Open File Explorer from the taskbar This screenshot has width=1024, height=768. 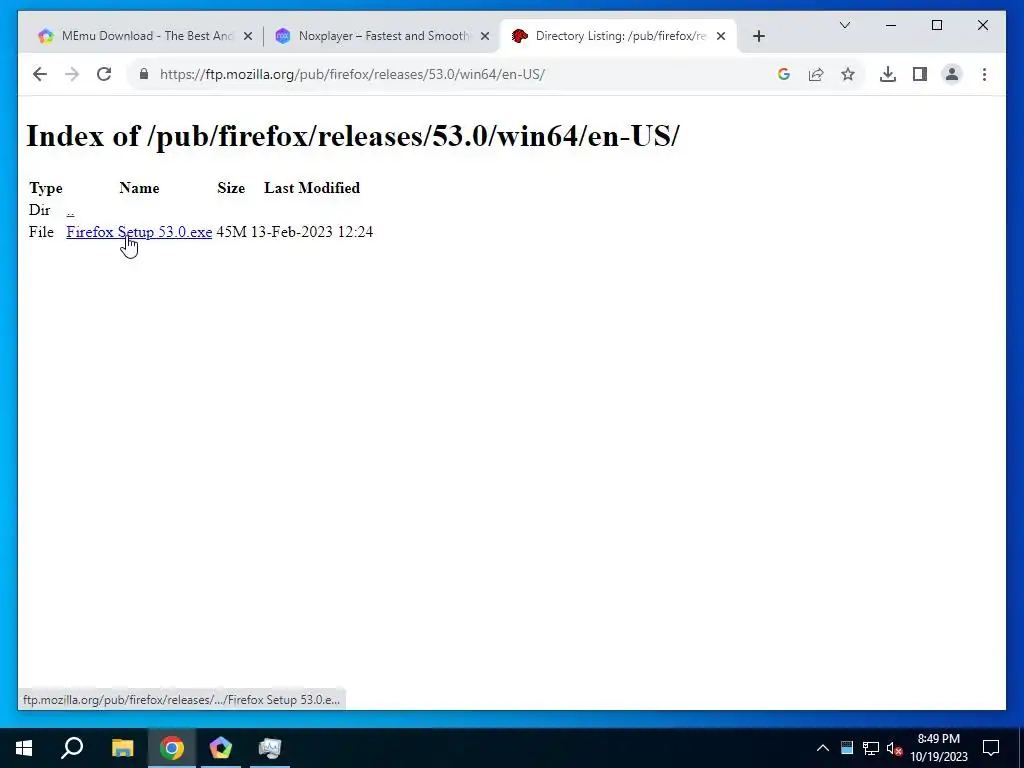[x=122, y=748]
